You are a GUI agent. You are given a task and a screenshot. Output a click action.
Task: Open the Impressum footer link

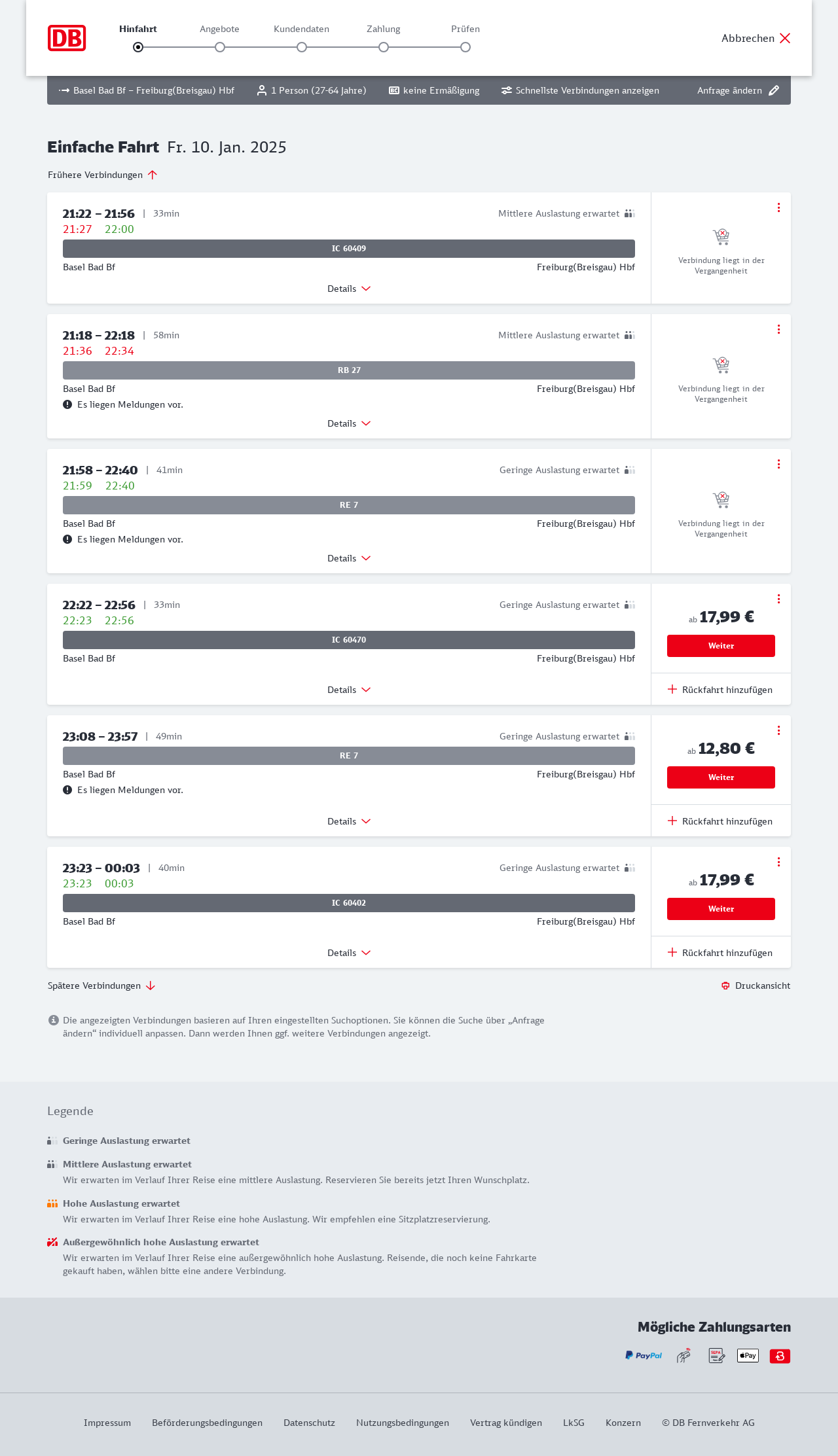tap(107, 1423)
